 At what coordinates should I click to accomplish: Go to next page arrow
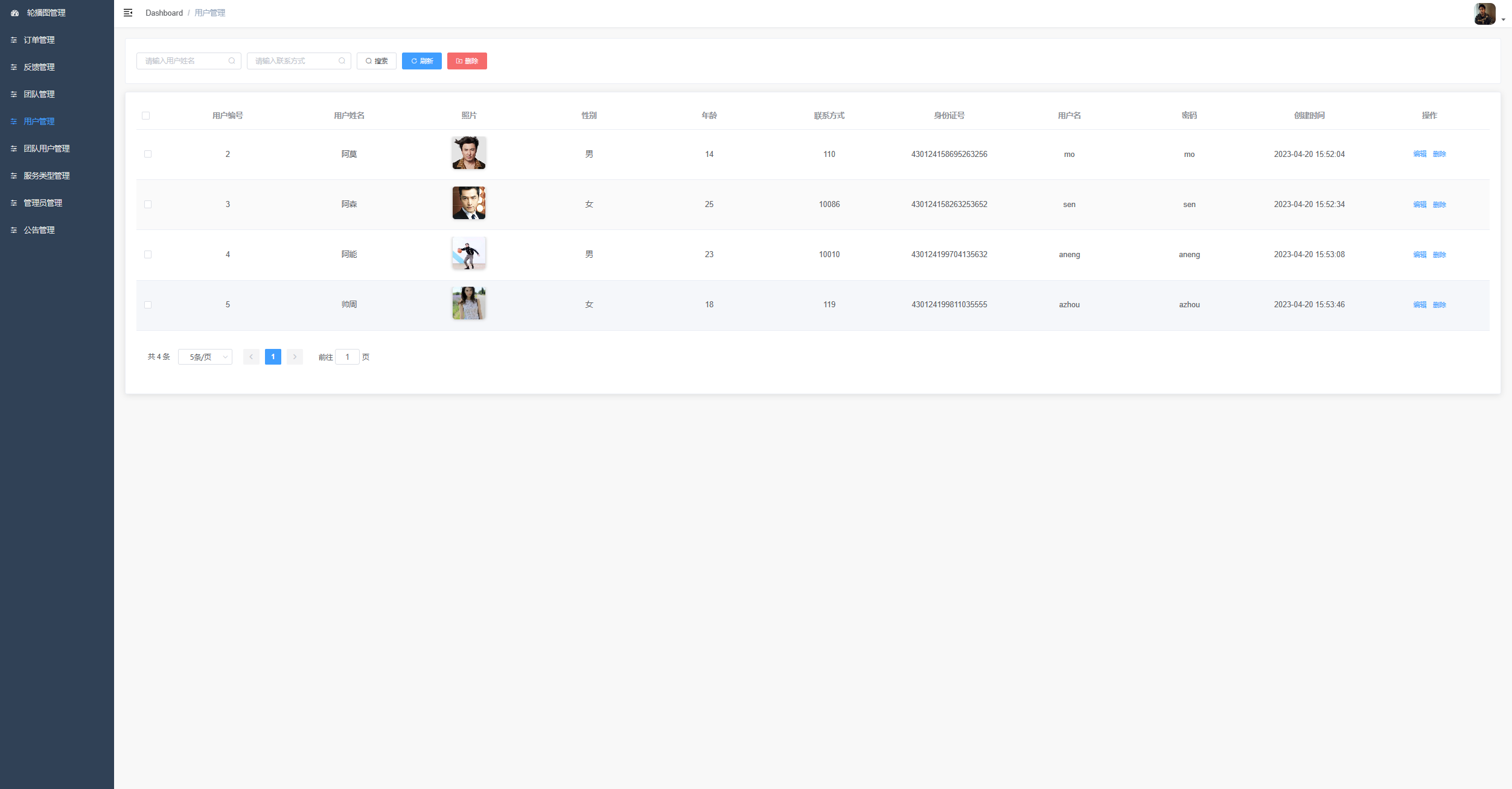(x=295, y=357)
